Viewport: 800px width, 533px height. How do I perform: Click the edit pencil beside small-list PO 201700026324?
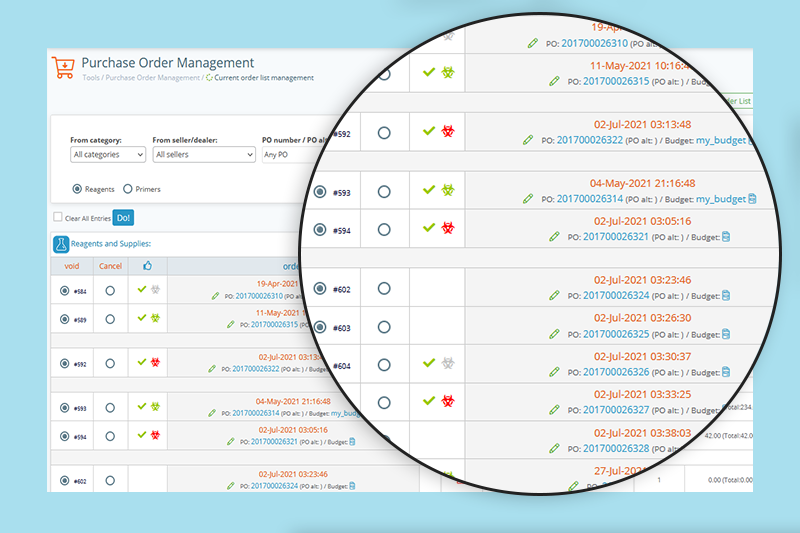pos(231,486)
